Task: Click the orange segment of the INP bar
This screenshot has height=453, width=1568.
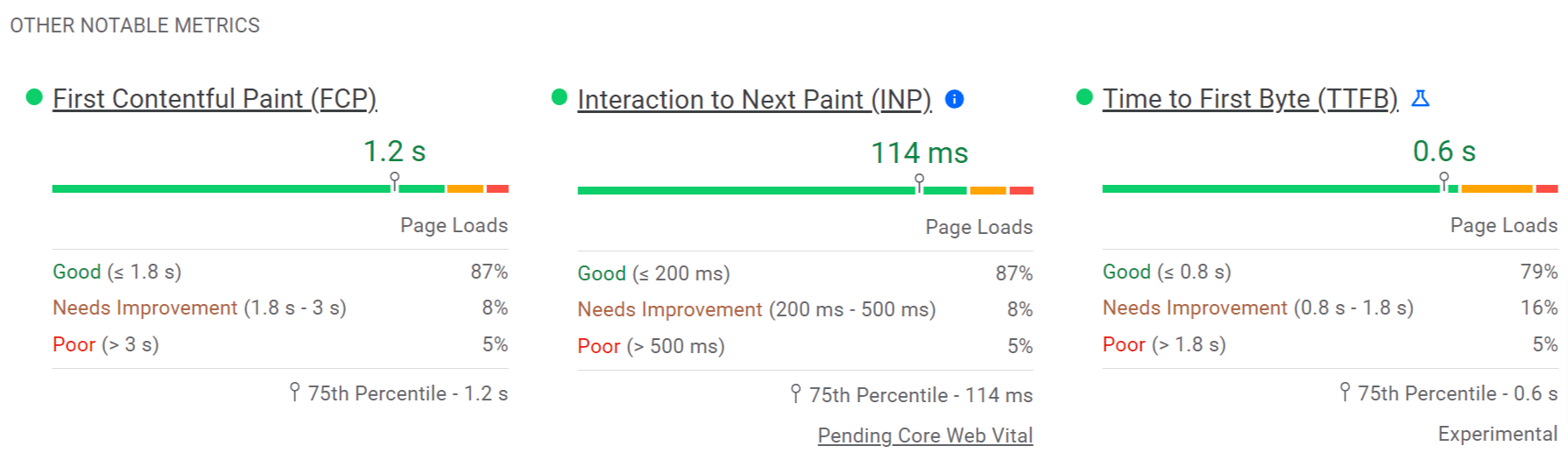Action: coord(987,190)
